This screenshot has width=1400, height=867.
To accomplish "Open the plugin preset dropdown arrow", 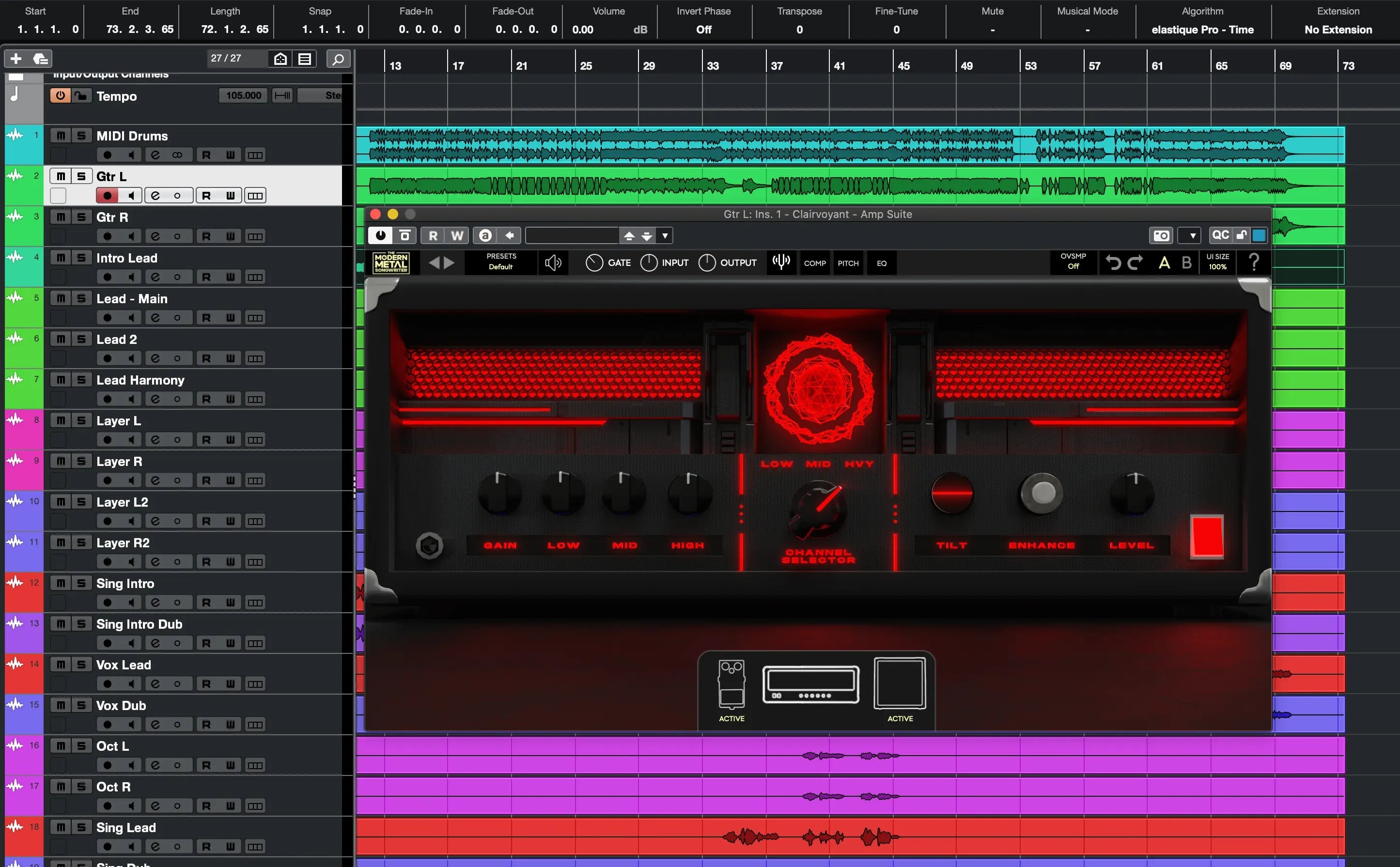I will (665, 236).
